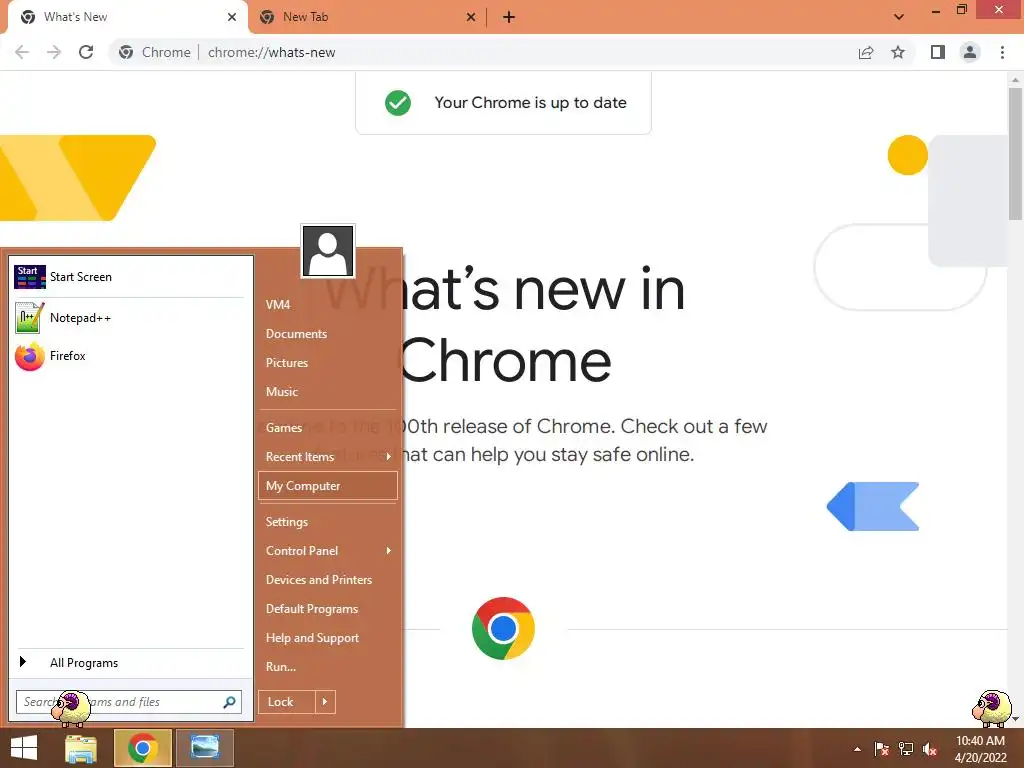This screenshot has width=1024, height=768.
Task: Open Settings from start menu
Action: 327,522
